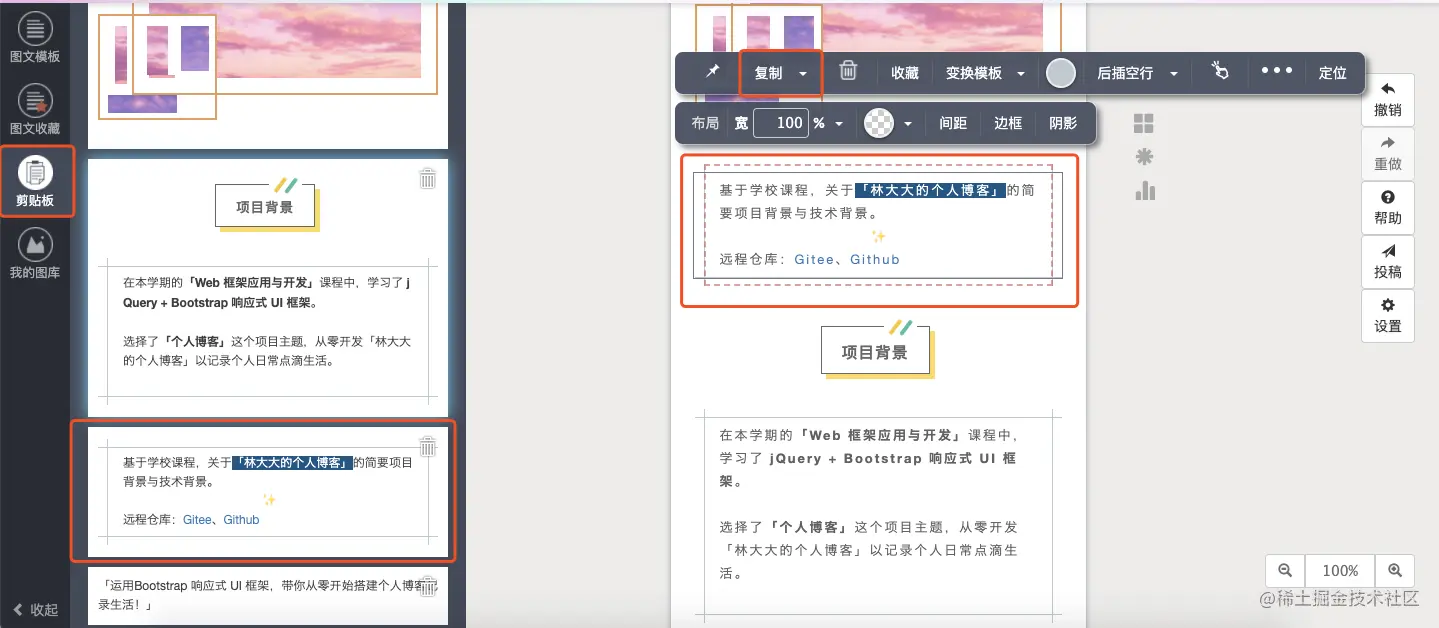
Task: Open the Gitee link in the editor
Action: [814, 259]
